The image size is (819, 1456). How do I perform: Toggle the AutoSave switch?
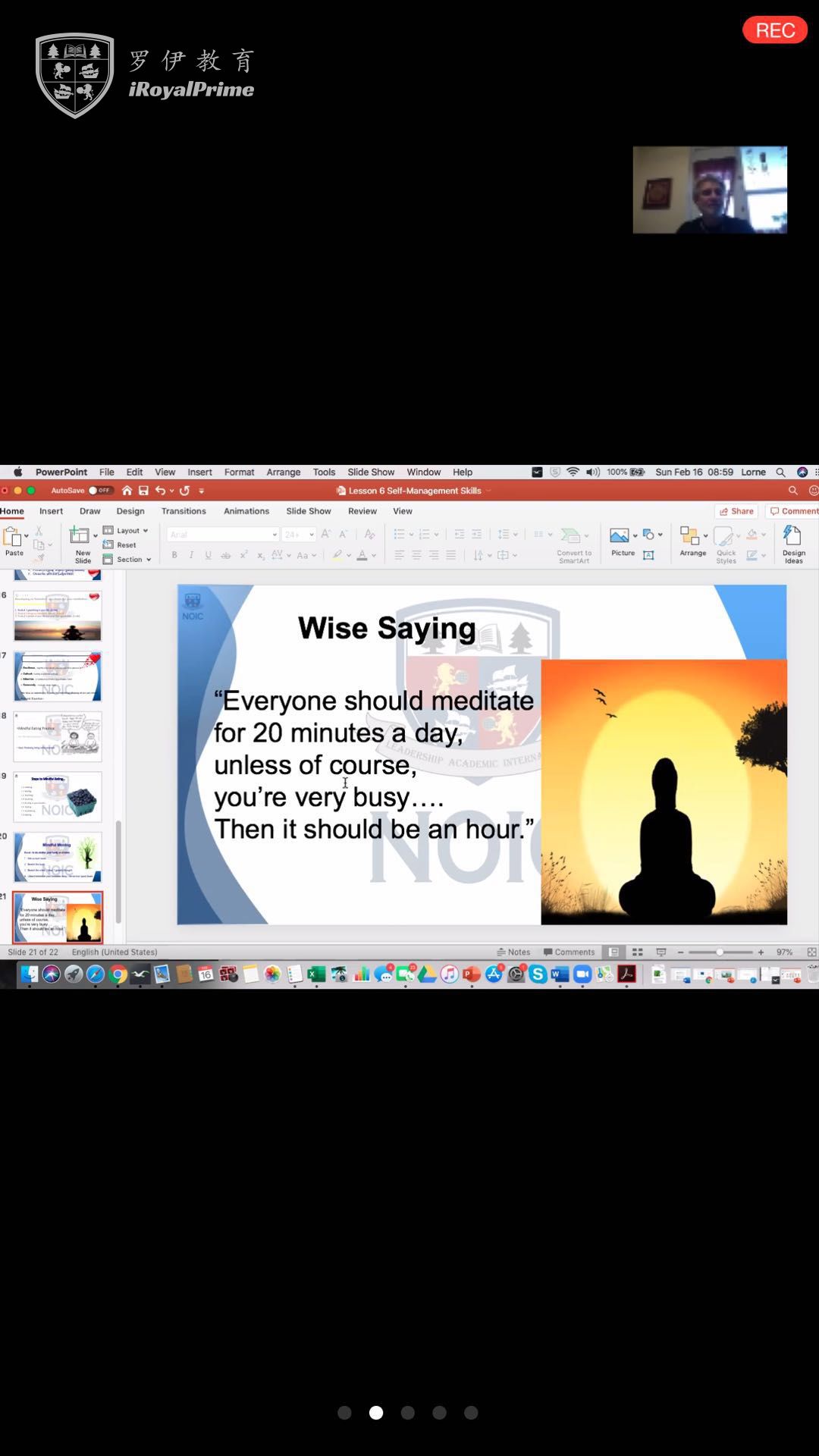pyautogui.click(x=100, y=491)
